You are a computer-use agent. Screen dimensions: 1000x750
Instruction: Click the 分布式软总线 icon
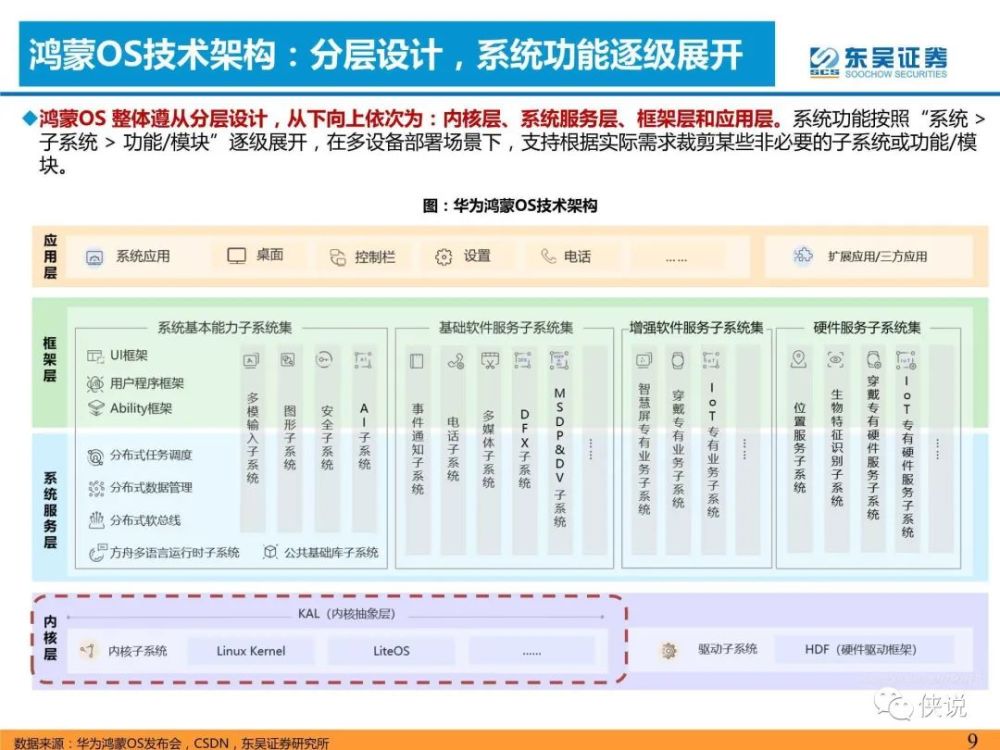(x=96, y=520)
